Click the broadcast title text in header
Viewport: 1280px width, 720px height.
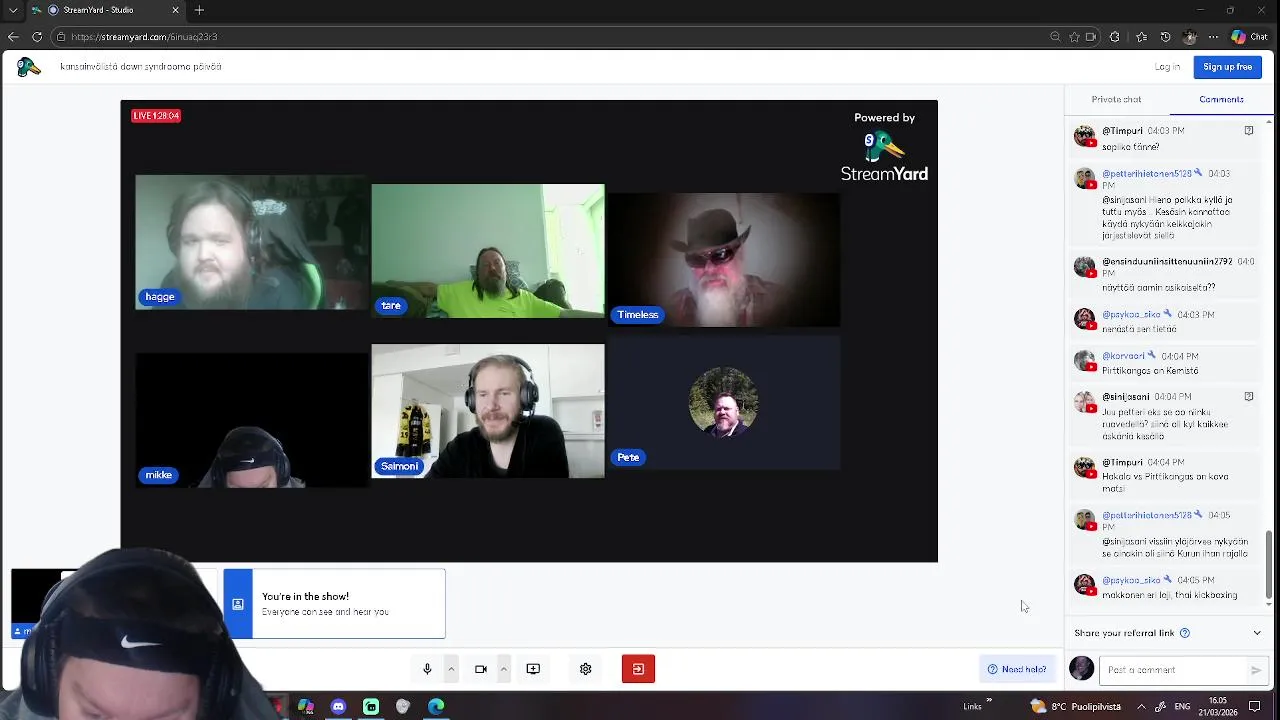point(141,67)
